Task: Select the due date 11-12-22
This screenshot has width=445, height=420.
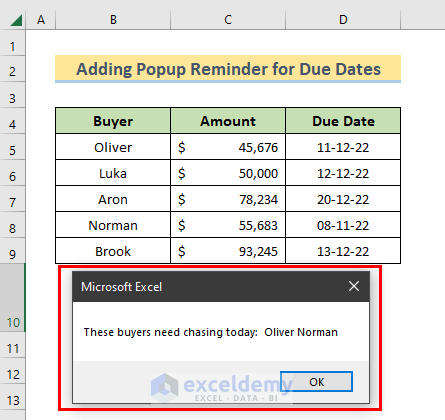Action: click(343, 147)
